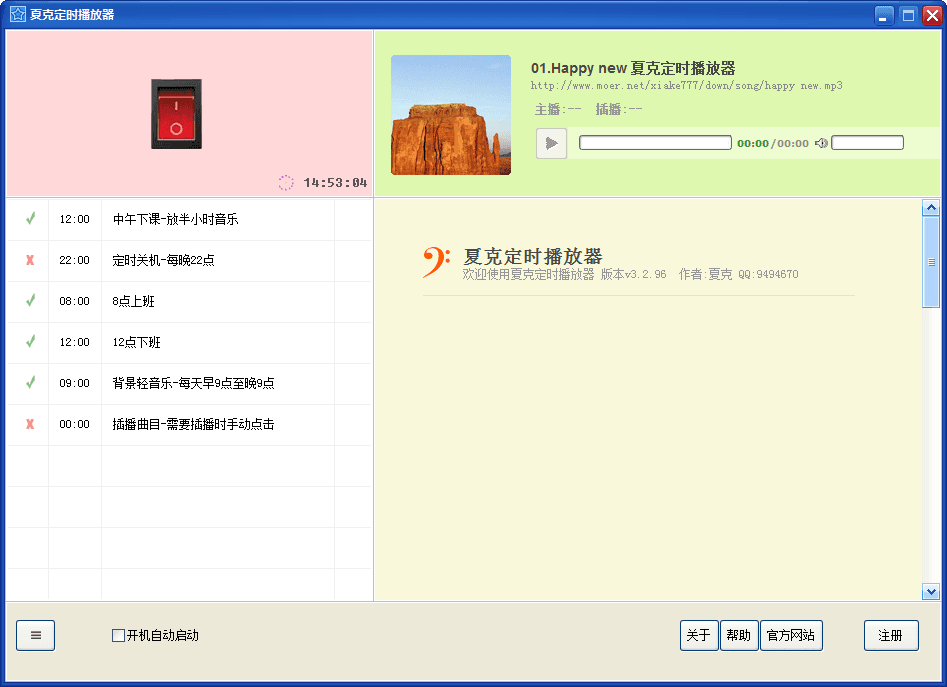Image resolution: width=947 pixels, height=687 pixels.
Task: Open the 官方网站 official website button
Action: (791, 635)
